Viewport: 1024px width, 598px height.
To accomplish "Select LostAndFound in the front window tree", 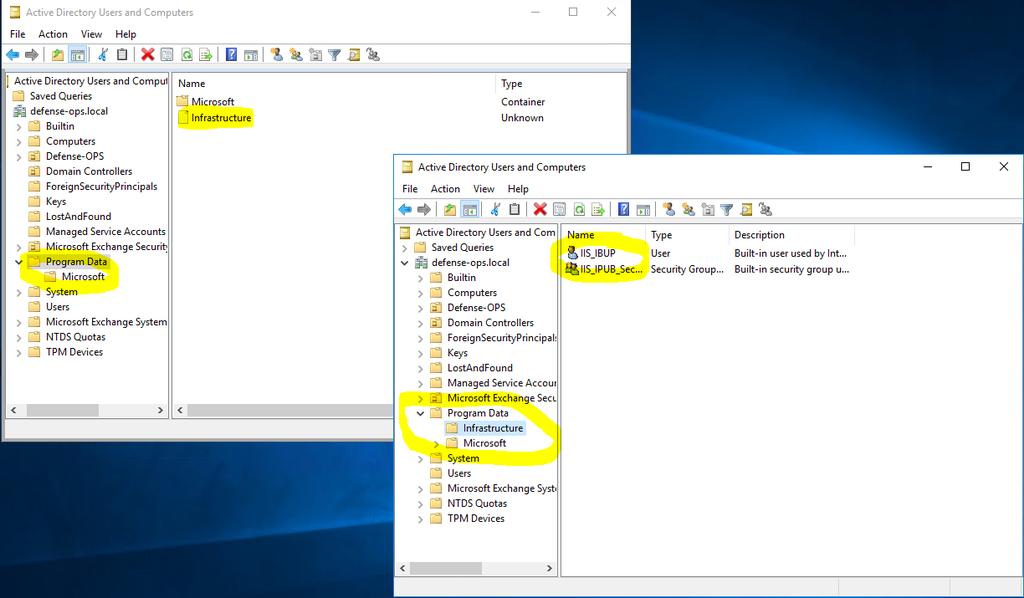I will click(x=479, y=368).
